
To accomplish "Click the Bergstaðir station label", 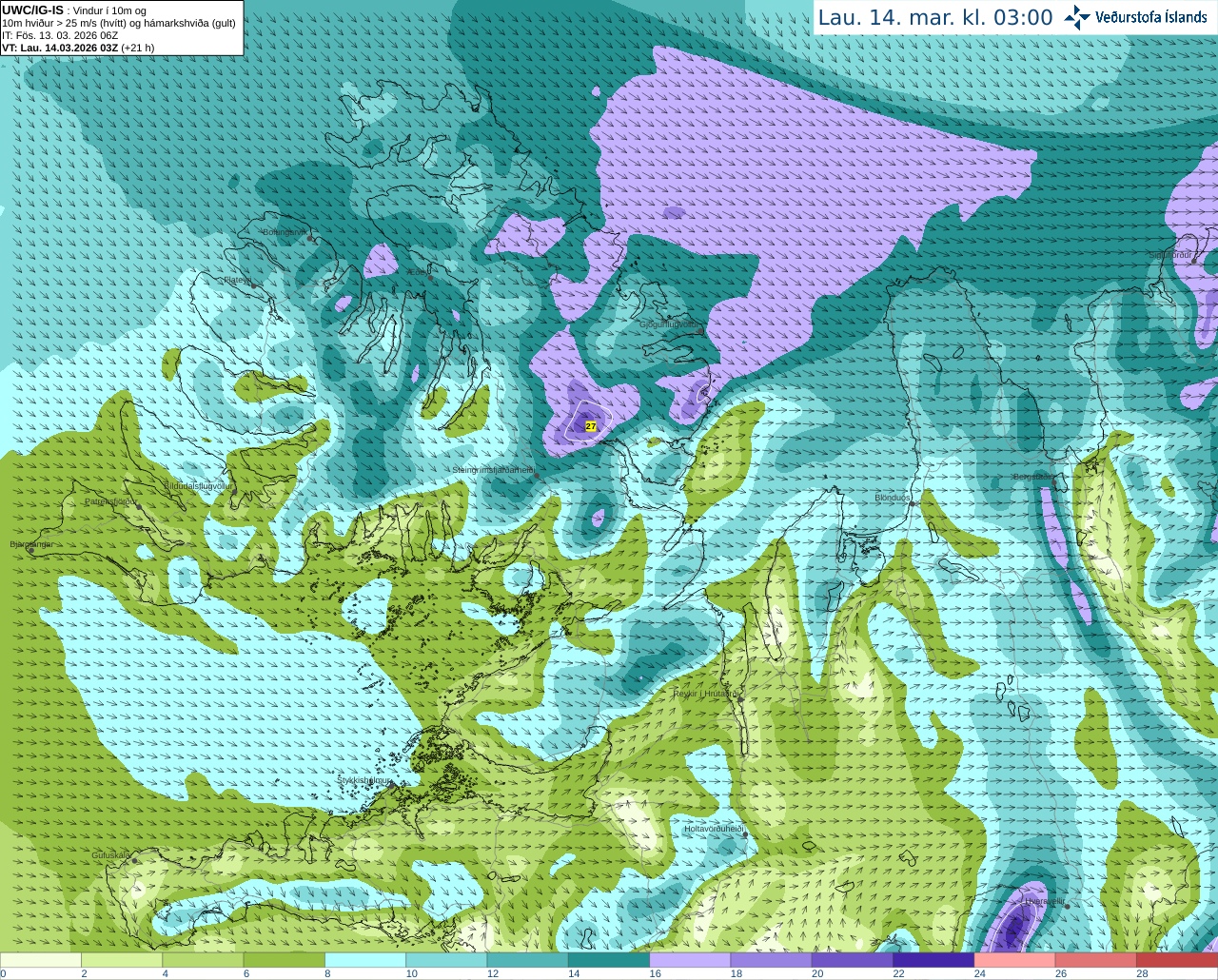I will [x=1032, y=477].
